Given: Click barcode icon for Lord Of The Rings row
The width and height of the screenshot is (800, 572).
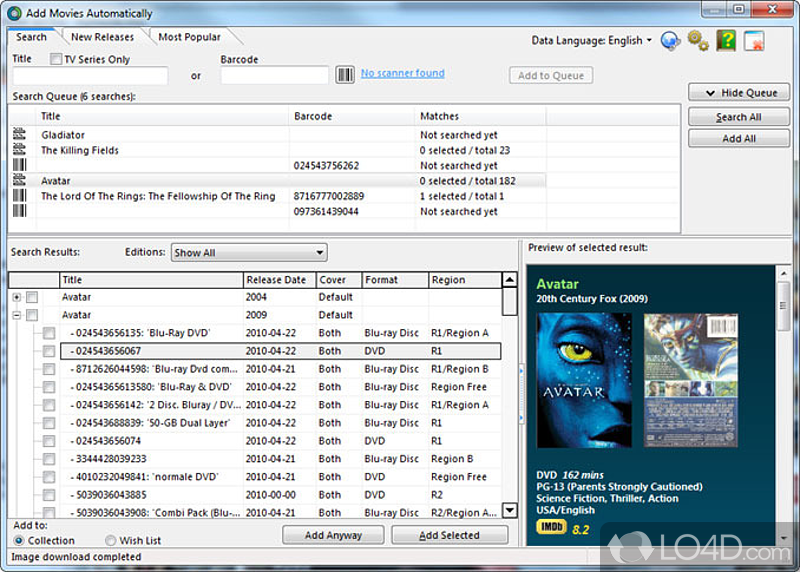Looking at the screenshot, I should tap(19, 195).
